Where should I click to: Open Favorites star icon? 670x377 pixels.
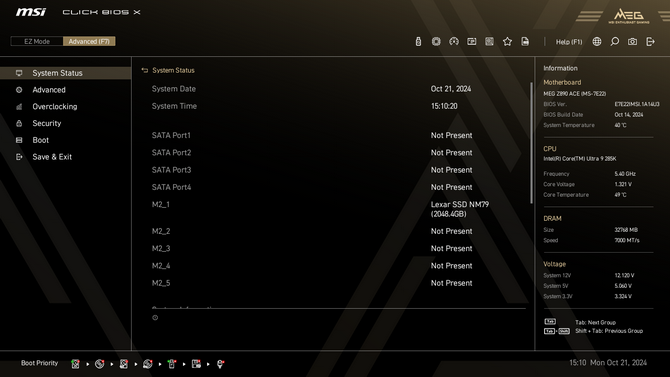click(507, 41)
